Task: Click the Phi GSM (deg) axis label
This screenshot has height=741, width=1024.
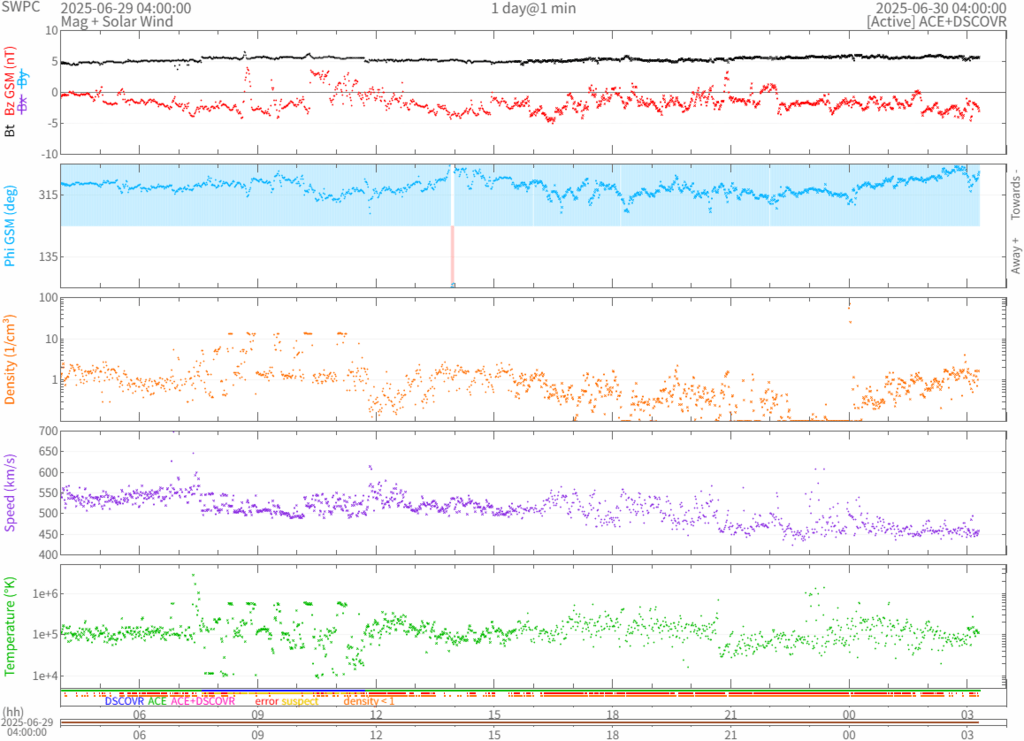Action: tap(11, 226)
